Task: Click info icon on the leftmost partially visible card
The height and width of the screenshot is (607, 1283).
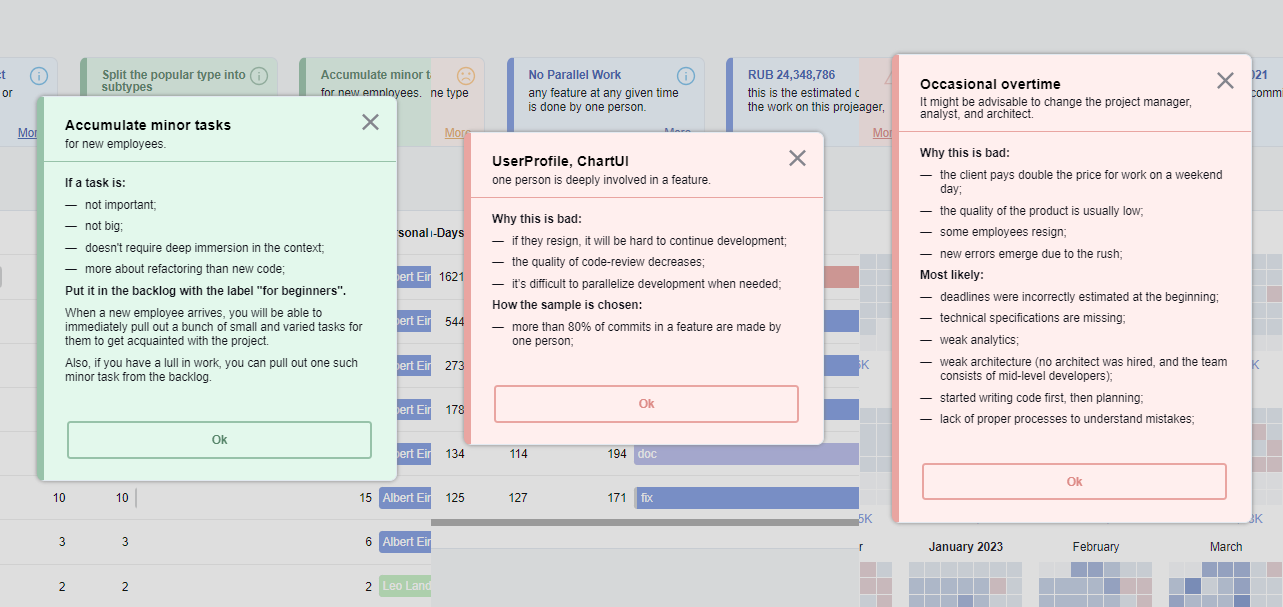Action: pyautogui.click(x=39, y=76)
